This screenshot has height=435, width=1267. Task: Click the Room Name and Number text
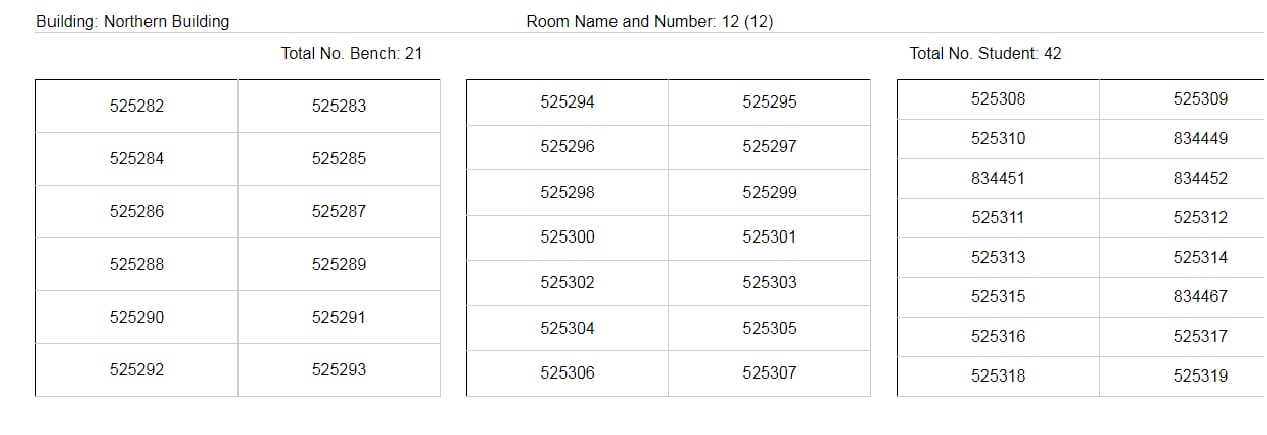(649, 21)
